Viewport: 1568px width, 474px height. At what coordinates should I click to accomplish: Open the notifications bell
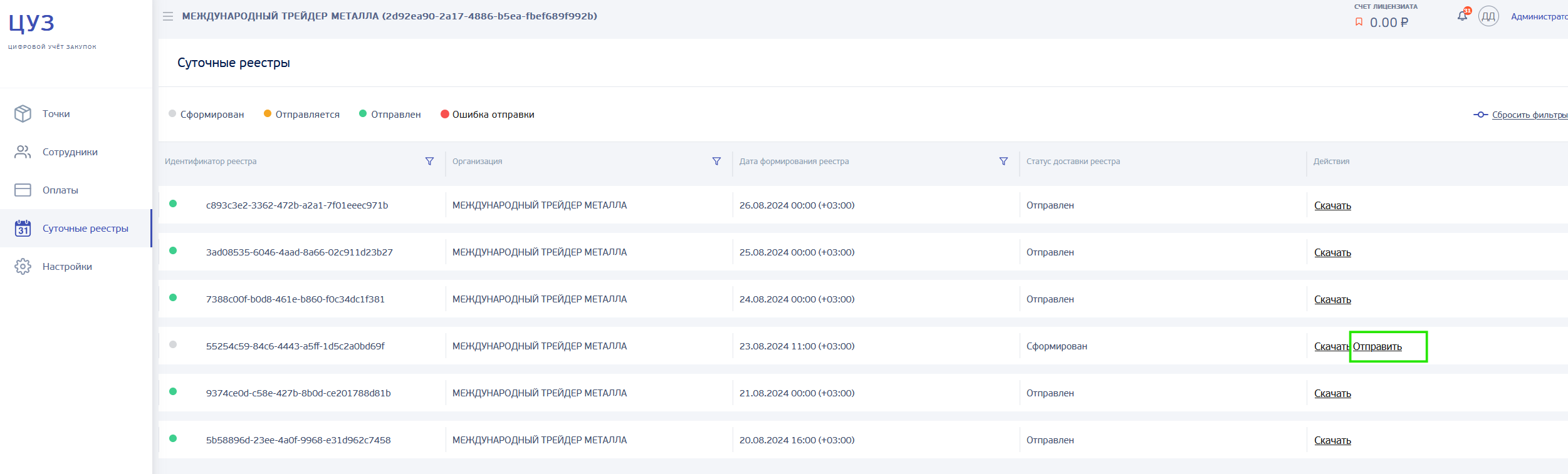1462,16
